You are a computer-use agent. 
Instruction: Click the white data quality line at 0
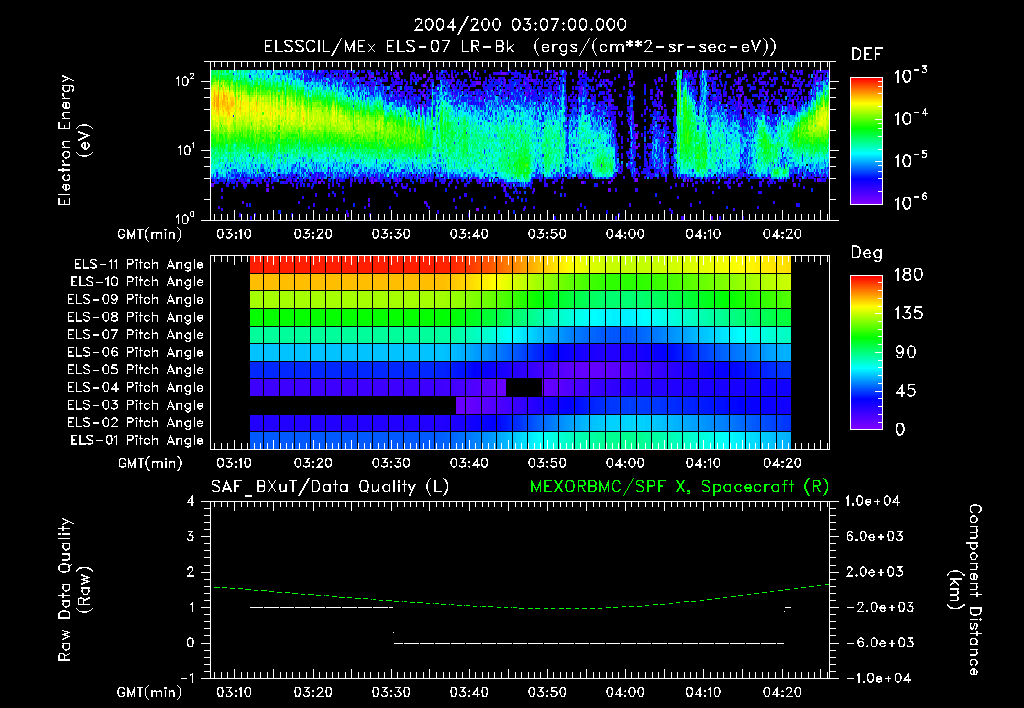588,643
